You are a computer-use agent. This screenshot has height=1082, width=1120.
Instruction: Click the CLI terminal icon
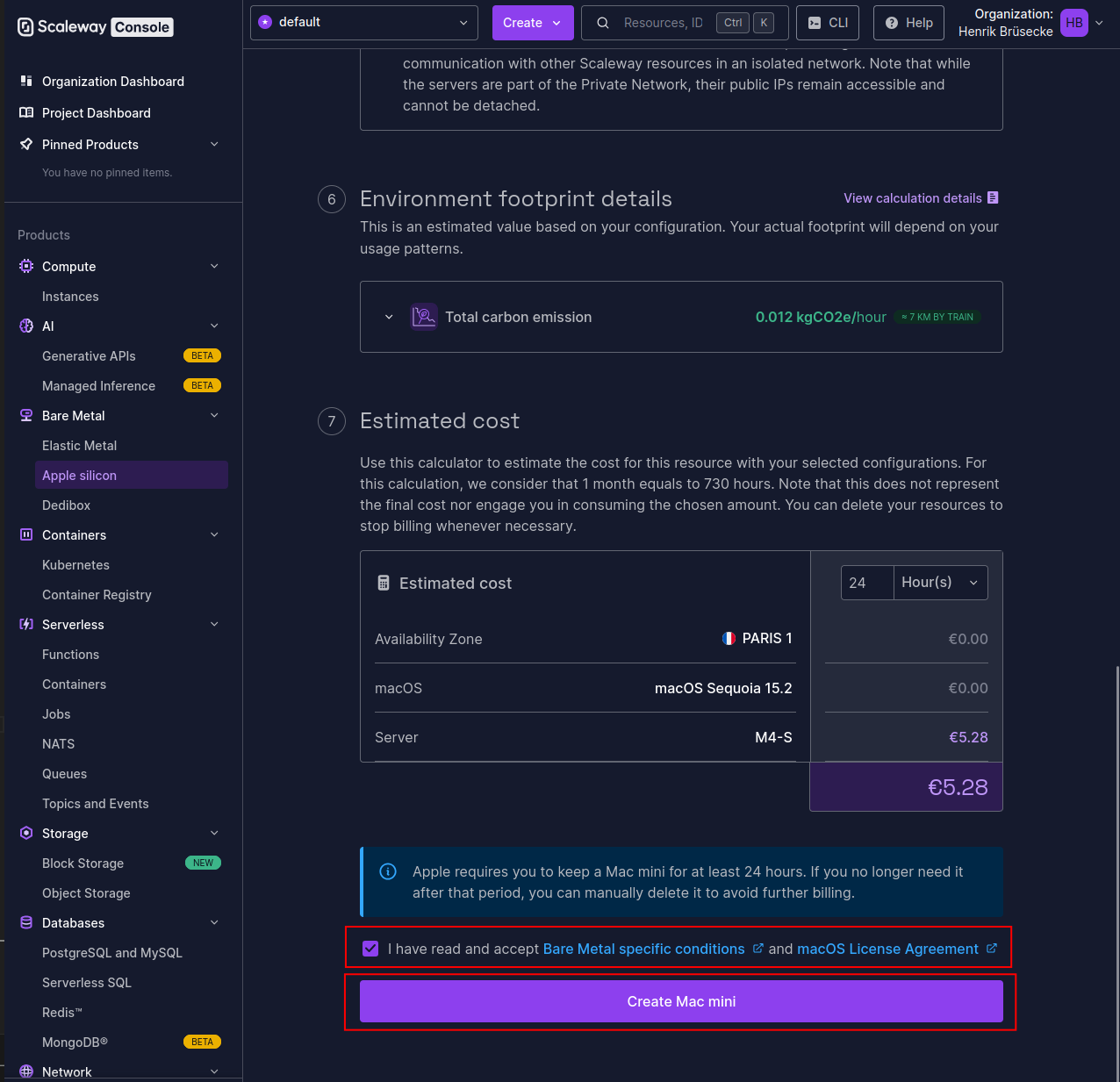point(815,23)
